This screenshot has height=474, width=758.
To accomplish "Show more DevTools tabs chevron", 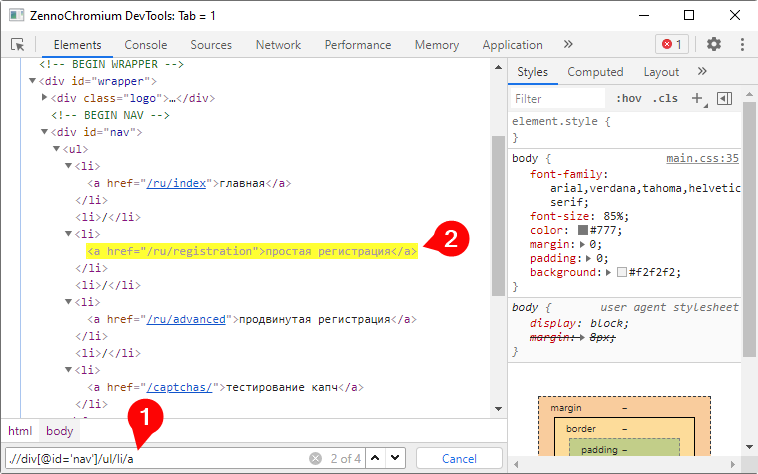I will (x=568, y=44).
